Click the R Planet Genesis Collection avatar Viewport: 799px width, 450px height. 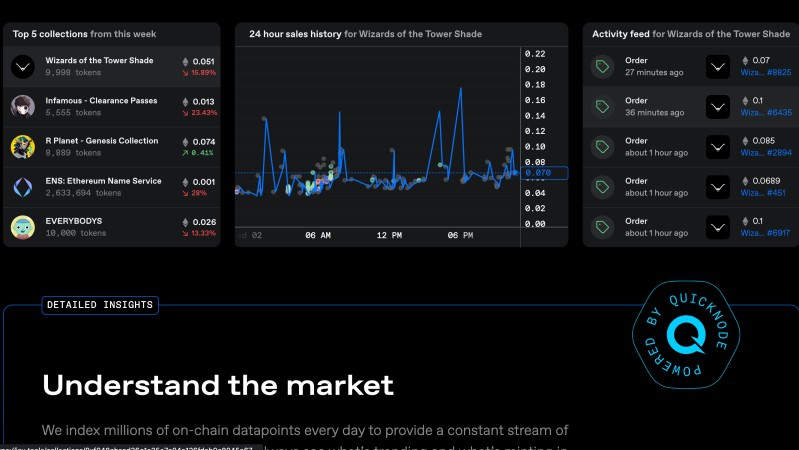[x=22, y=147]
